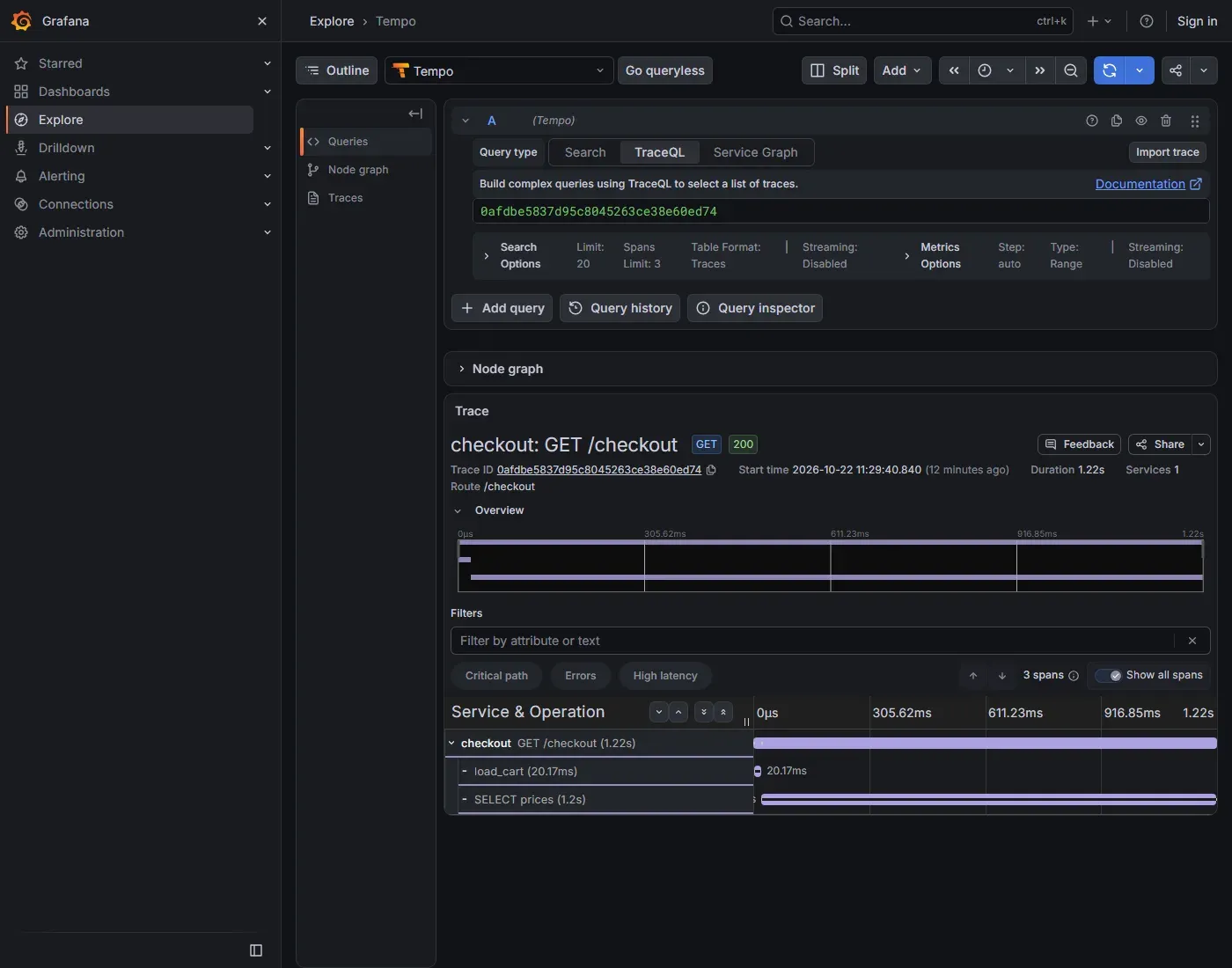The width and height of the screenshot is (1232, 968).
Task: Open Dashboards in the sidebar
Action: [x=74, y=92]
